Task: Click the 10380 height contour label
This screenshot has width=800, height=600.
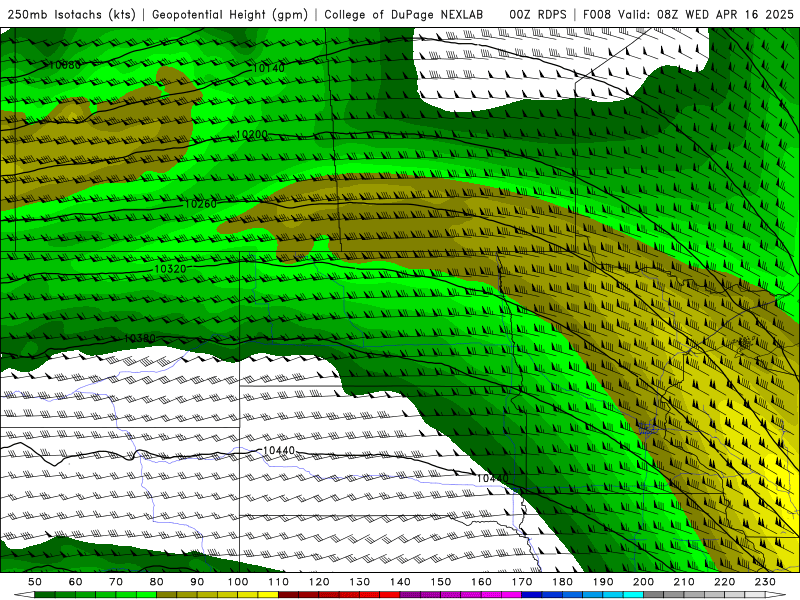Action: click(140, 338)
